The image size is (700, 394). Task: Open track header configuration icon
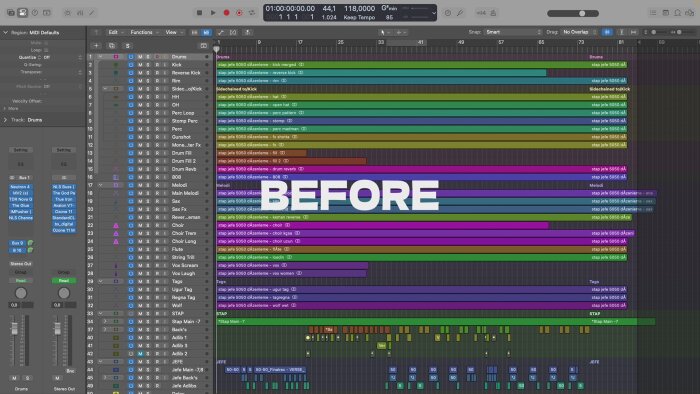pyautogui.click(x=204, y=46)
